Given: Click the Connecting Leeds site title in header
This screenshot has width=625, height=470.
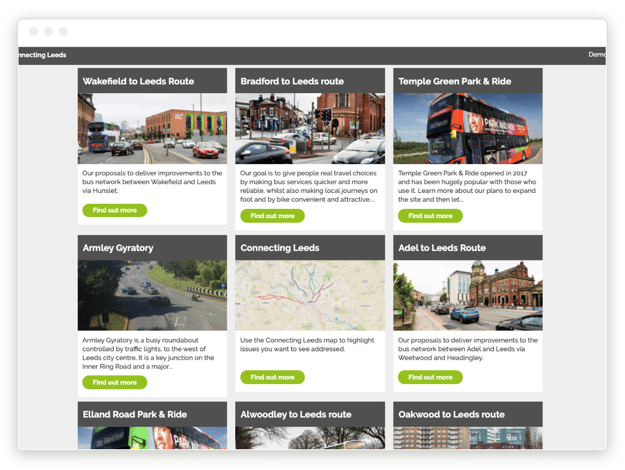Looking at the screenshot, I should [x=42, y=55].
